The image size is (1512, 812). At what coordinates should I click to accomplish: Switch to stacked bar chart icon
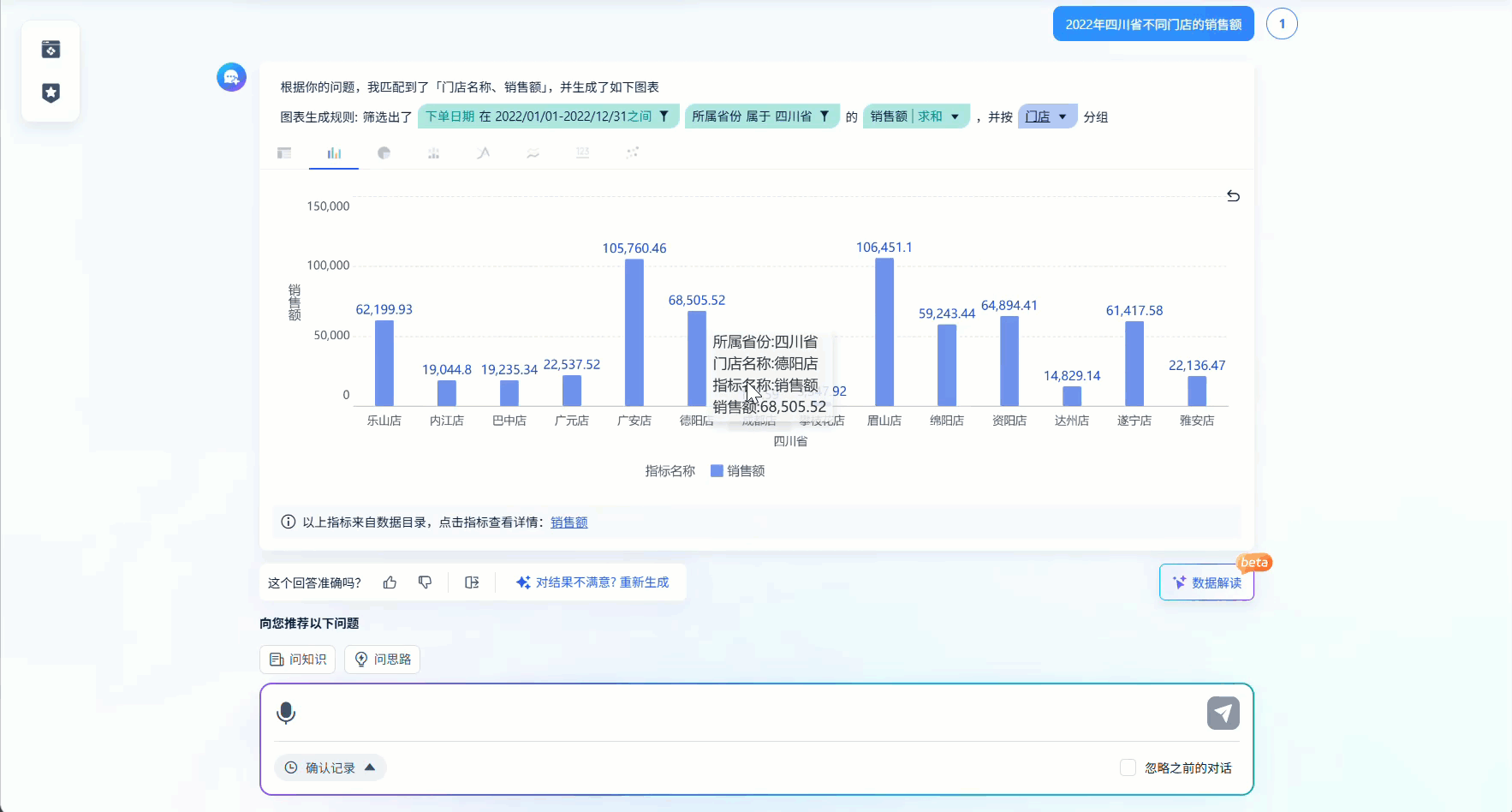[433, 152]
